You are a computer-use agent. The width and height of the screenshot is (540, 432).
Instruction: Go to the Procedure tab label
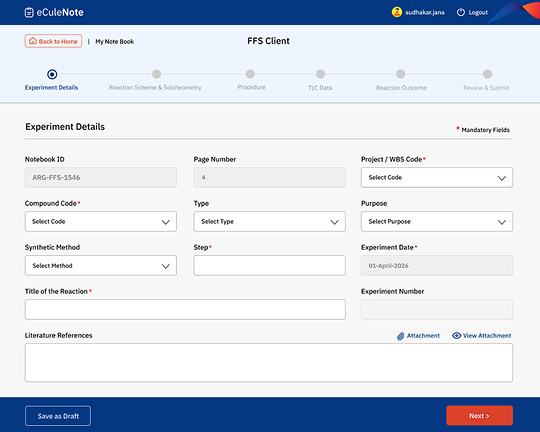251,87
